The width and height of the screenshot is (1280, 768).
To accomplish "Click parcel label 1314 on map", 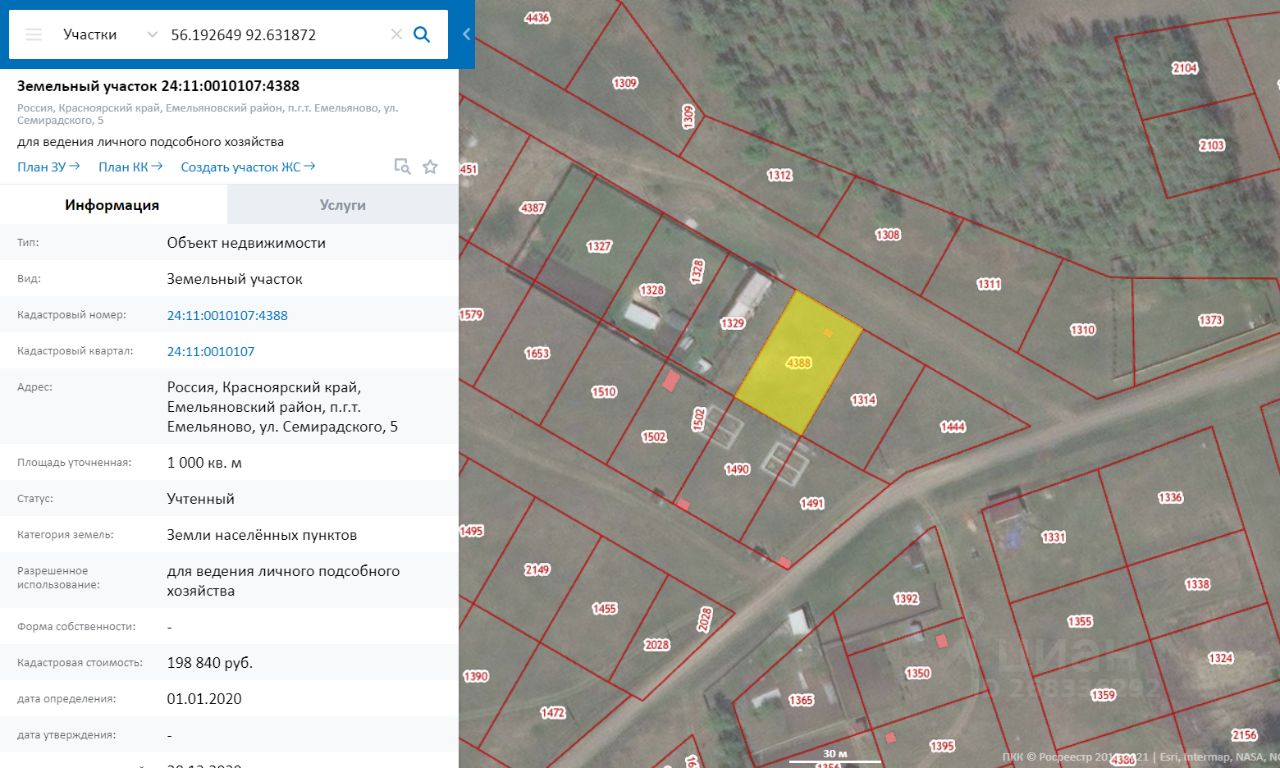I will tap(863, 400).
